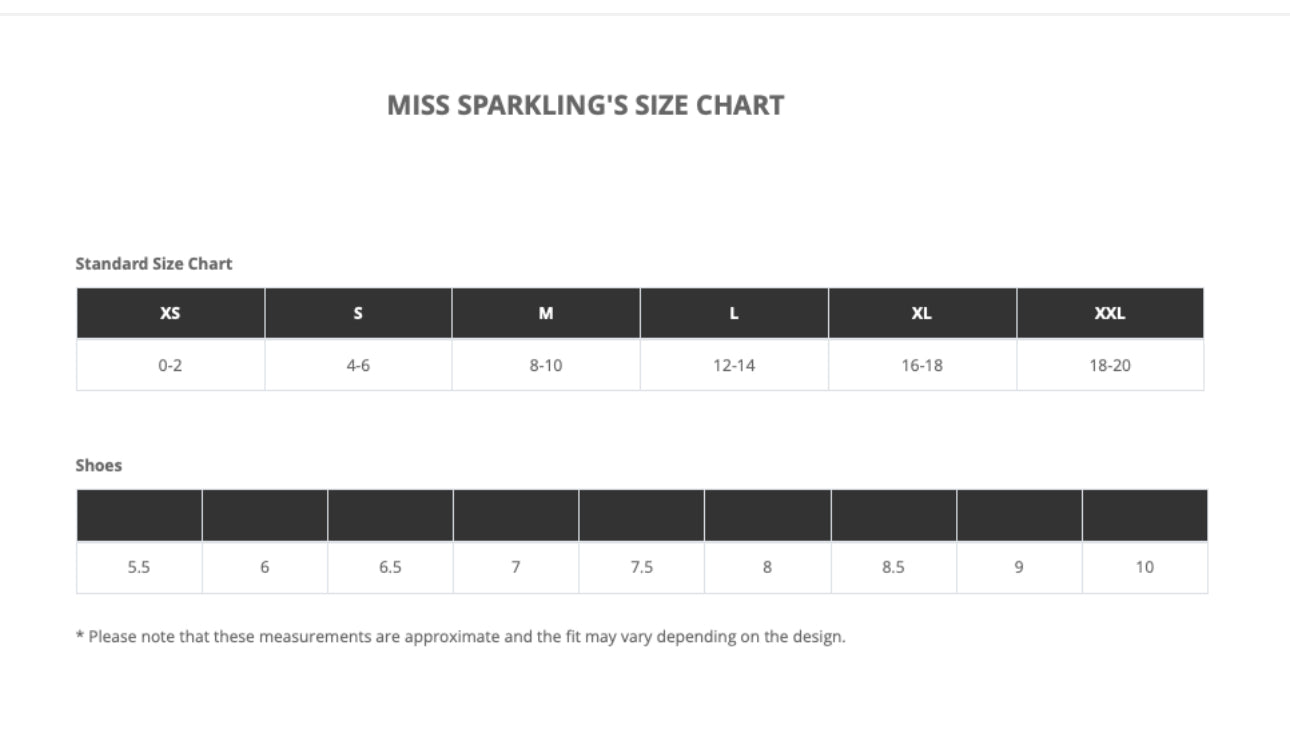Select the 4-6 size range cell
The height and width of the screenshot is (741, 1290).
click(x=358, y=365)
